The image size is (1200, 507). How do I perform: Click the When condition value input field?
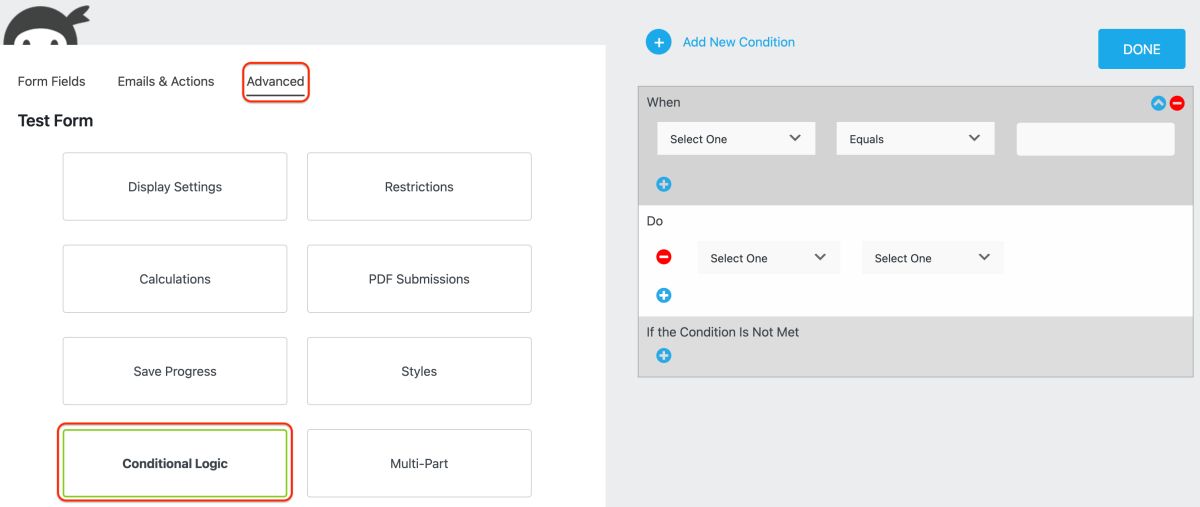(1095, 139)
